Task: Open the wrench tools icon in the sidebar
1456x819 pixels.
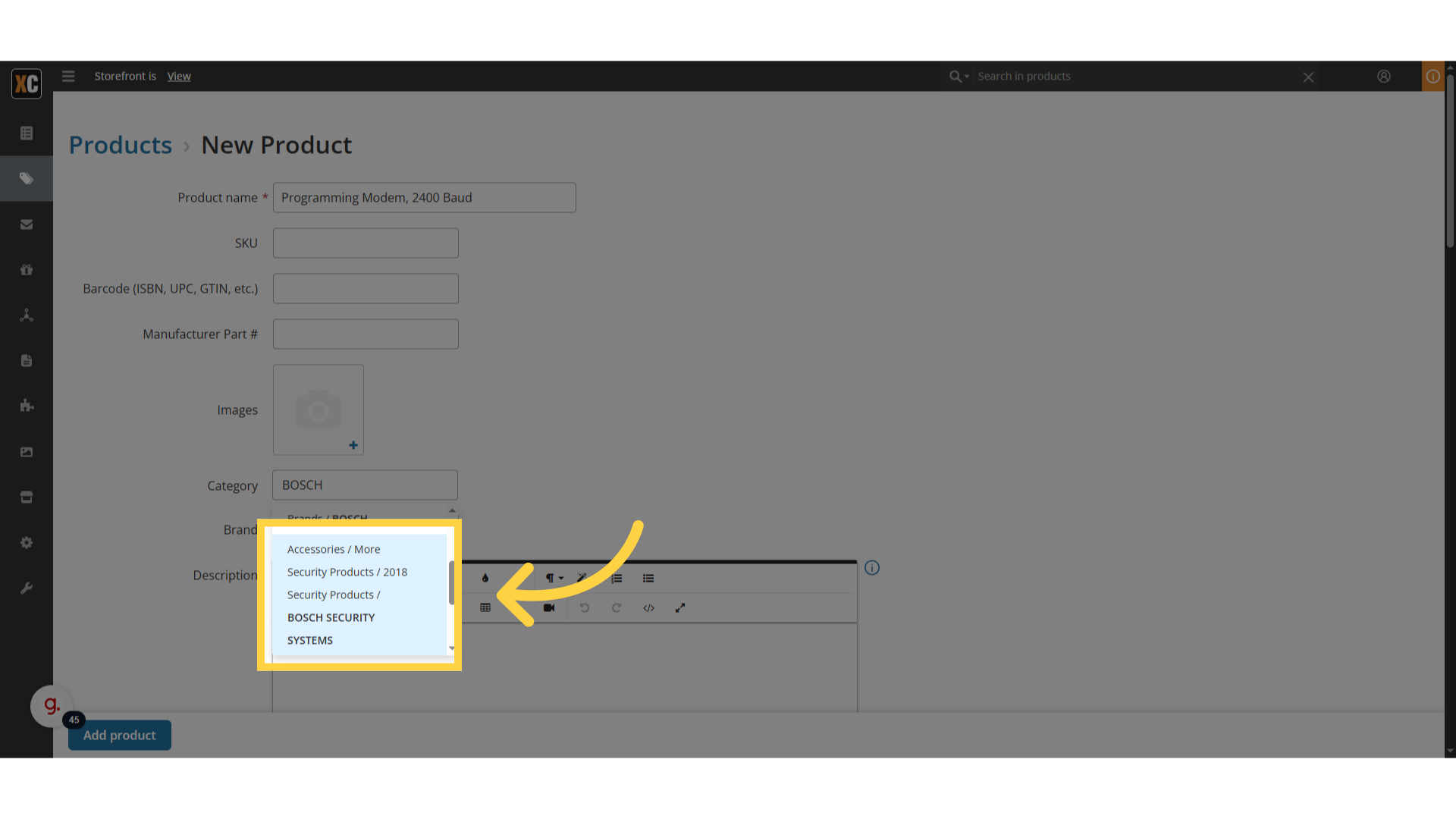Action: point(27,588)
